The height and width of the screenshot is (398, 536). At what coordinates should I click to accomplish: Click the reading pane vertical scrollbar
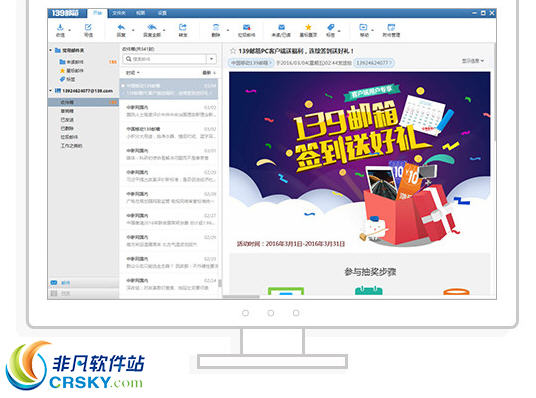[494, 92]
